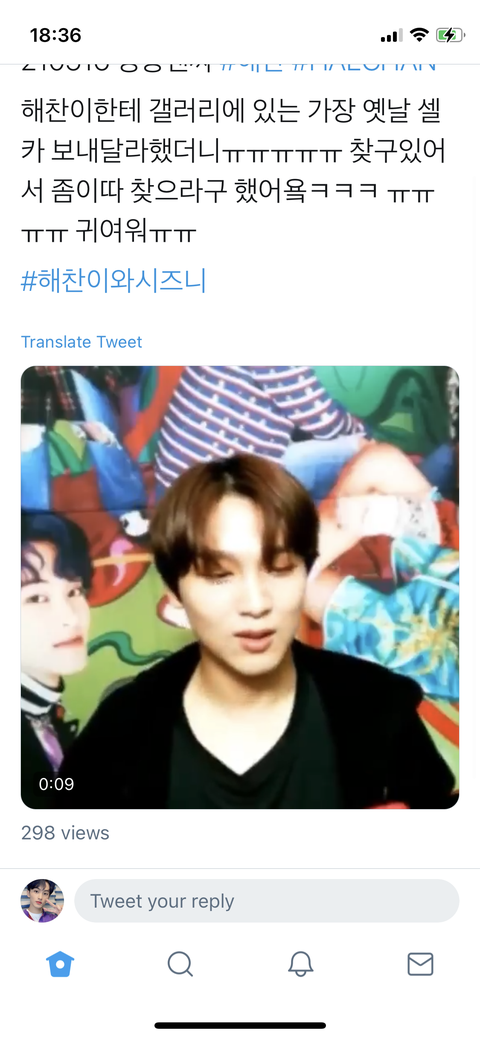Image resolution: width=480 pixels, height=1039 pixels.
Task: Tap the tweet text starting 해찬이한테
Action: pyautogui.click(x=232, y=170)
